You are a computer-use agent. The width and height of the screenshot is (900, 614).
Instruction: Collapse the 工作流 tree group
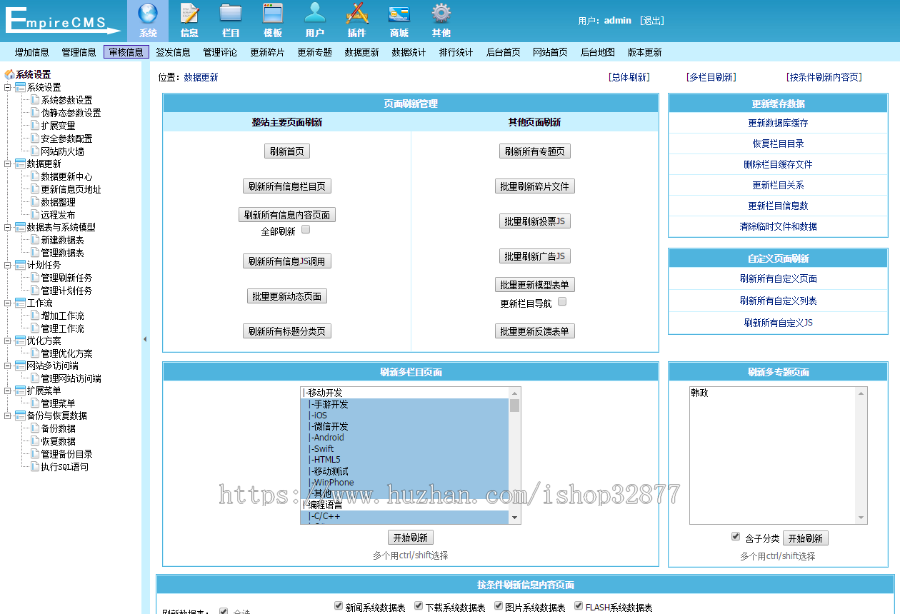tap(7, 302)
